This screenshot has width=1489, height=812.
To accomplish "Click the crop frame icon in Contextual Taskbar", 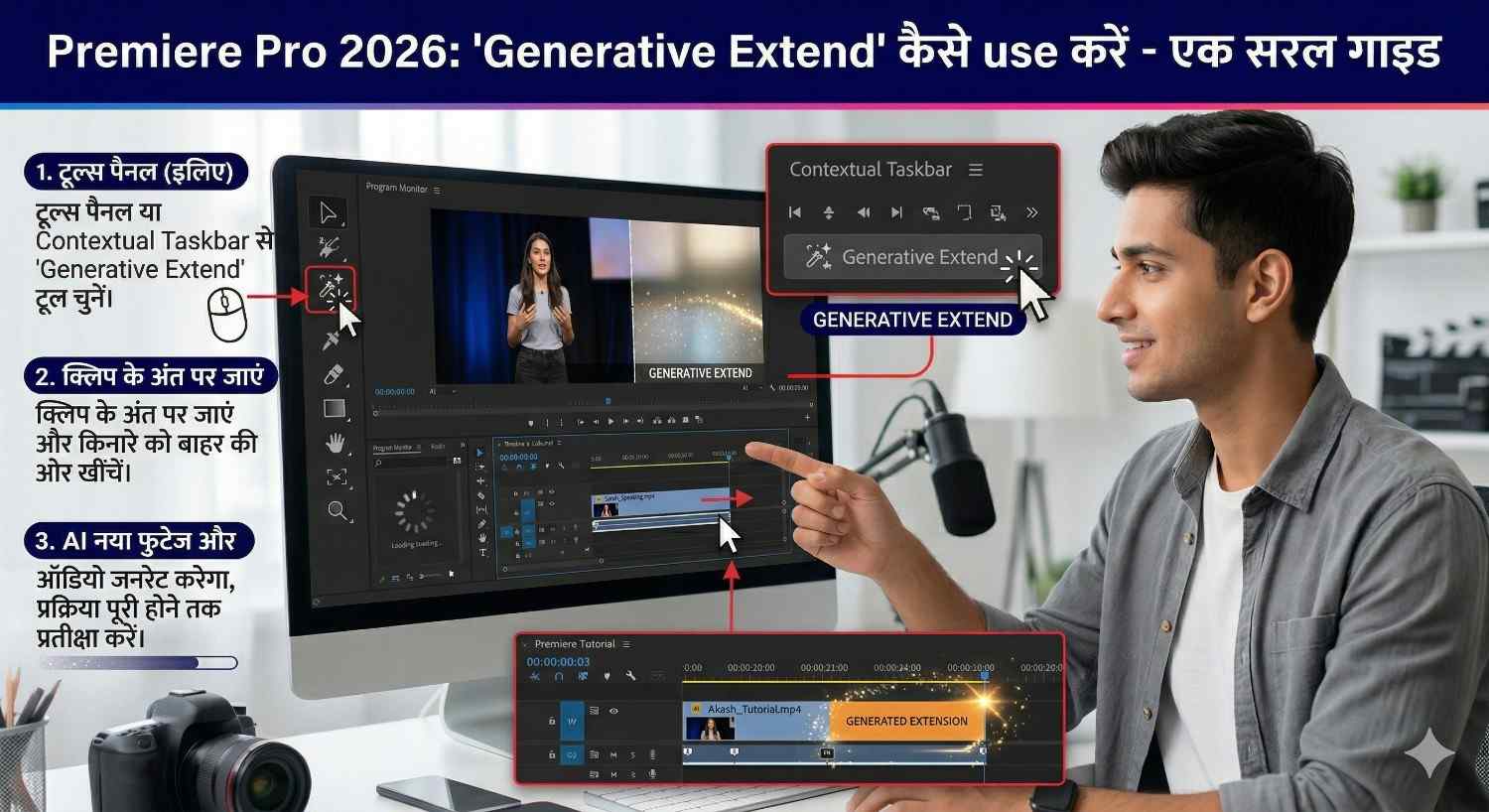I will pos(964,212).
